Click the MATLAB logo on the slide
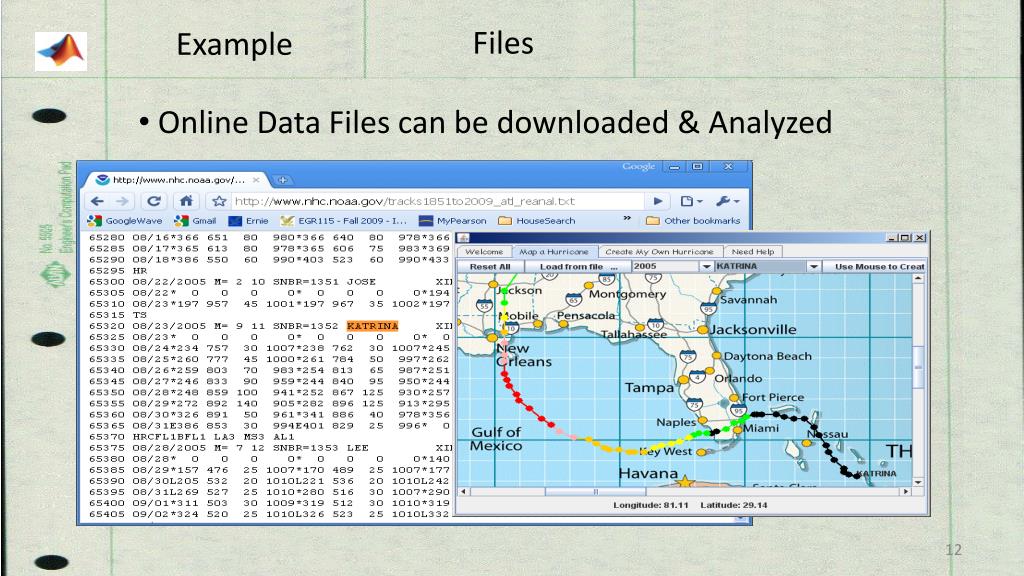Screen dimensions: 1024x576 (61, 51)
